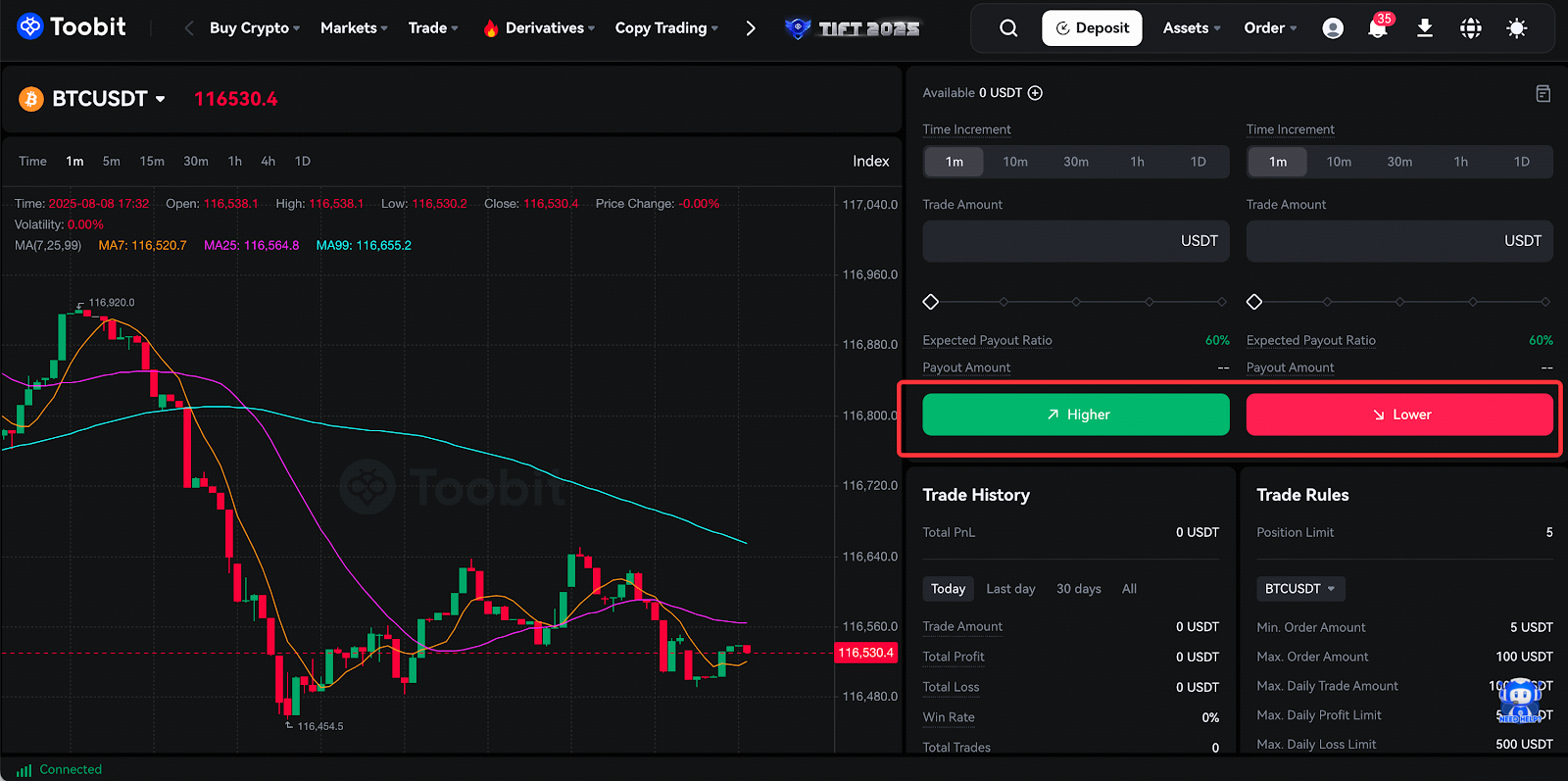Viewport: 1568px width, 781px height.
Task: Click the plus icon beside Available USDT
Action: pos(1035,93)
